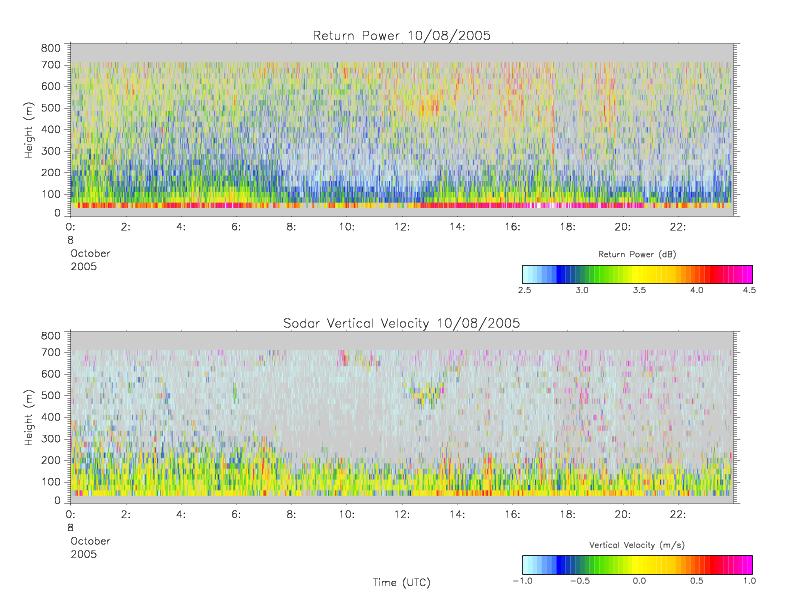Click the '100' height tick on the Return Power plot
Viewport: 791px width, 611px height.
[50, 194]
